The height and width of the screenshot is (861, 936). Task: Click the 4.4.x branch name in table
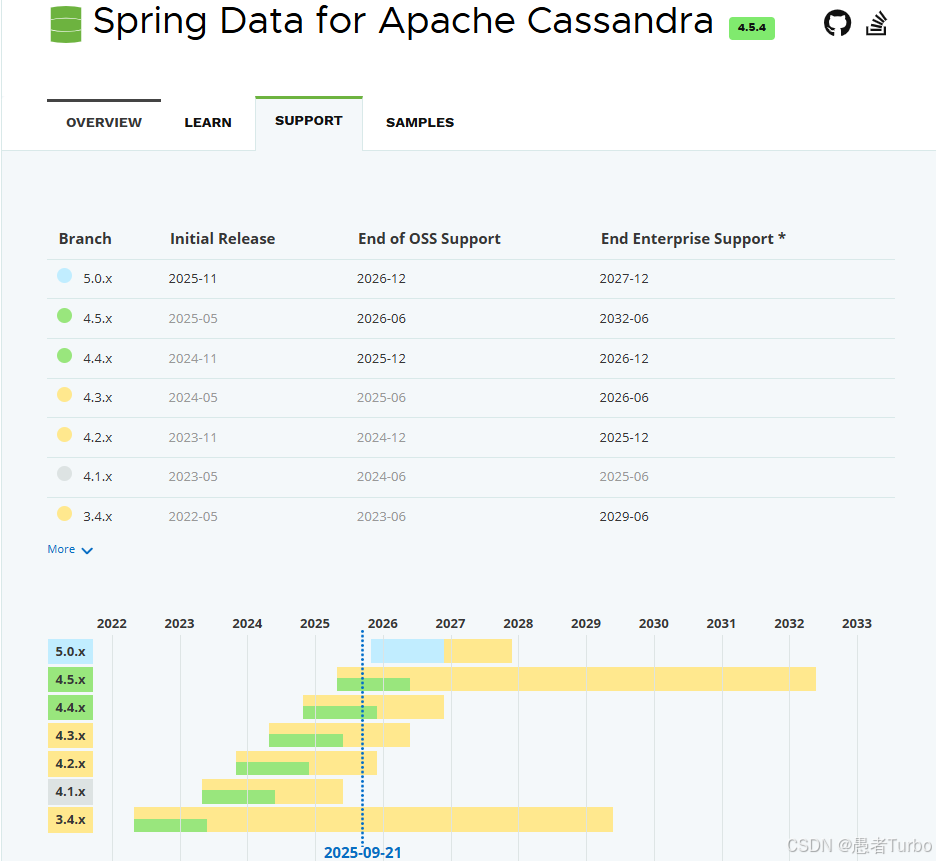point(97,359)
